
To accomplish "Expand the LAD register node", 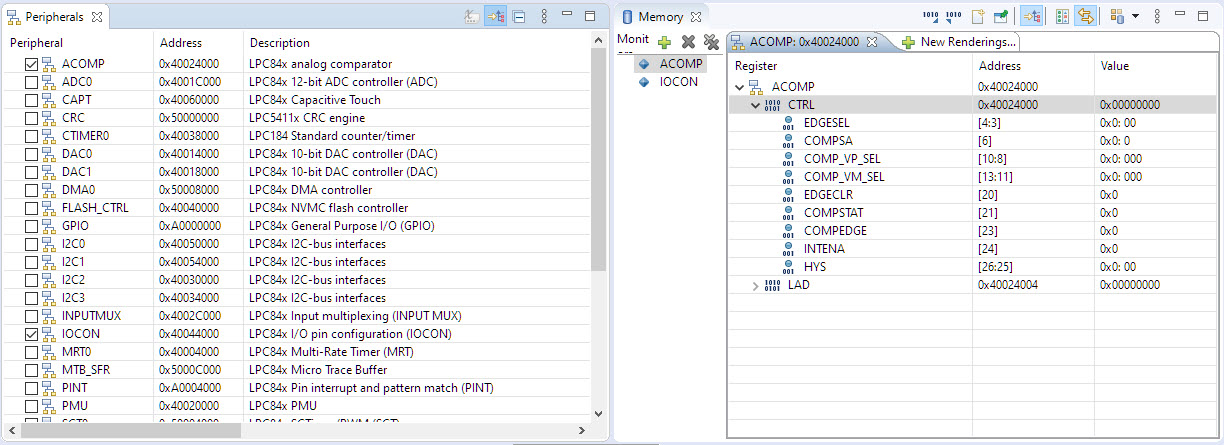I will (756, 285).
